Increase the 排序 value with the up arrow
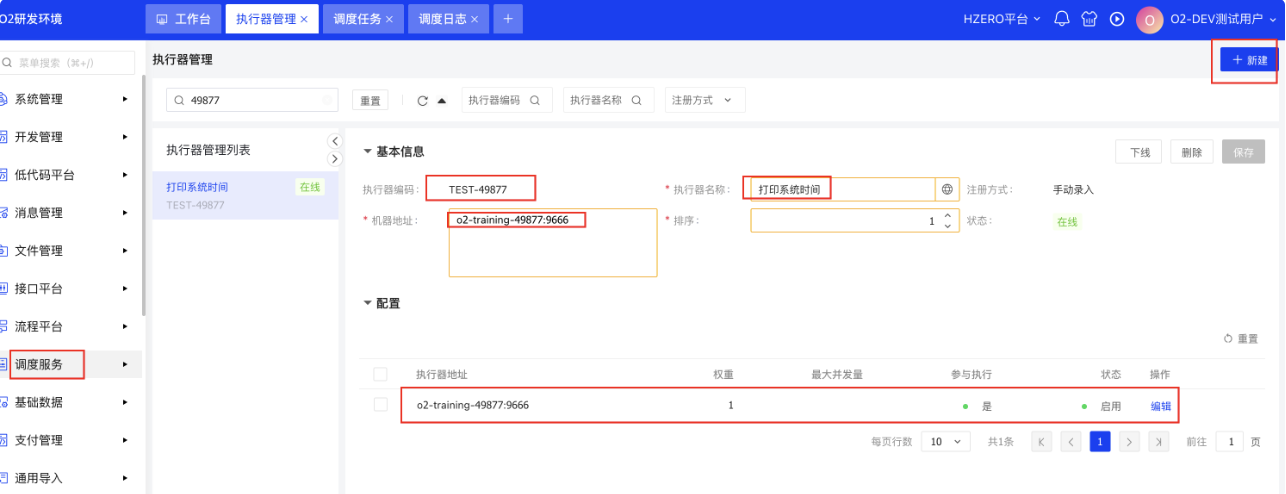Image resolution: width=1286 pixels, height=494 pixels. 947,215
